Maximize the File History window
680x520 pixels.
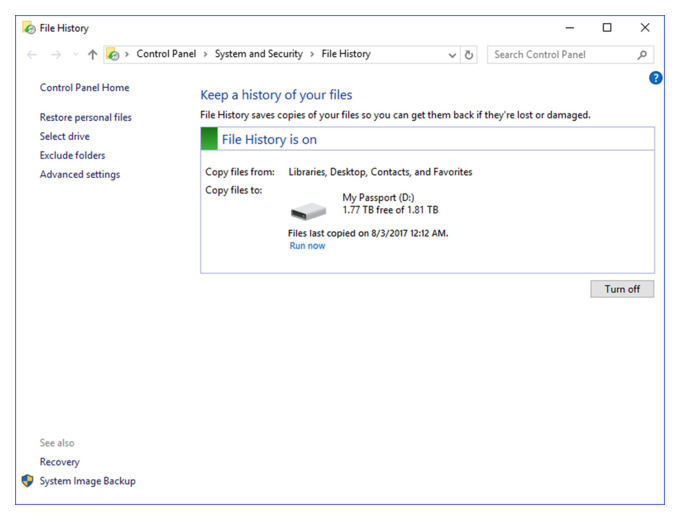[607, 28]
